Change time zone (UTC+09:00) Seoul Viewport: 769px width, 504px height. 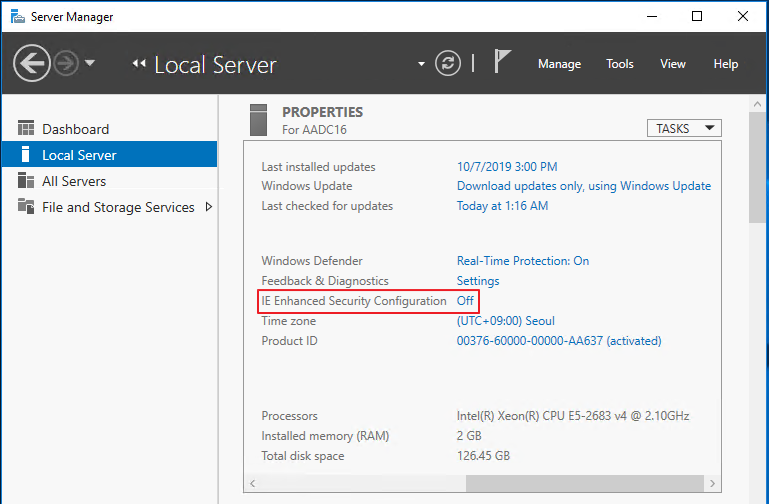(x=506, y=321)
